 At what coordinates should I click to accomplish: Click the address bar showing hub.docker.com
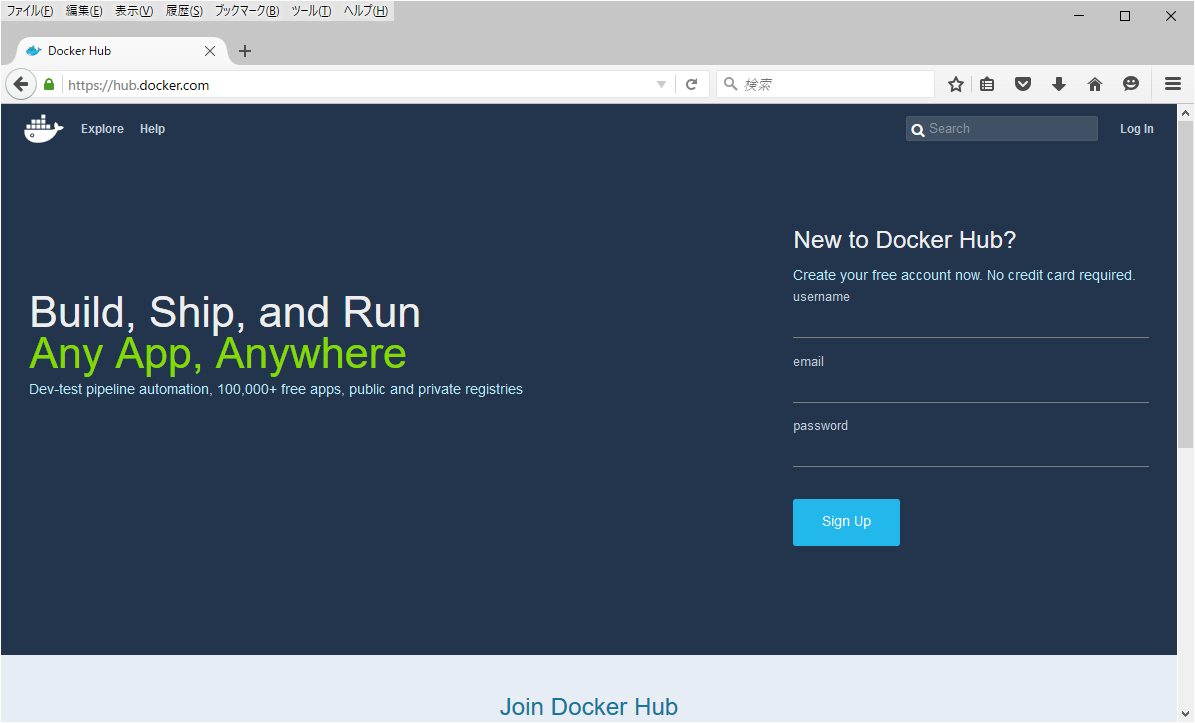coord(358,85)
